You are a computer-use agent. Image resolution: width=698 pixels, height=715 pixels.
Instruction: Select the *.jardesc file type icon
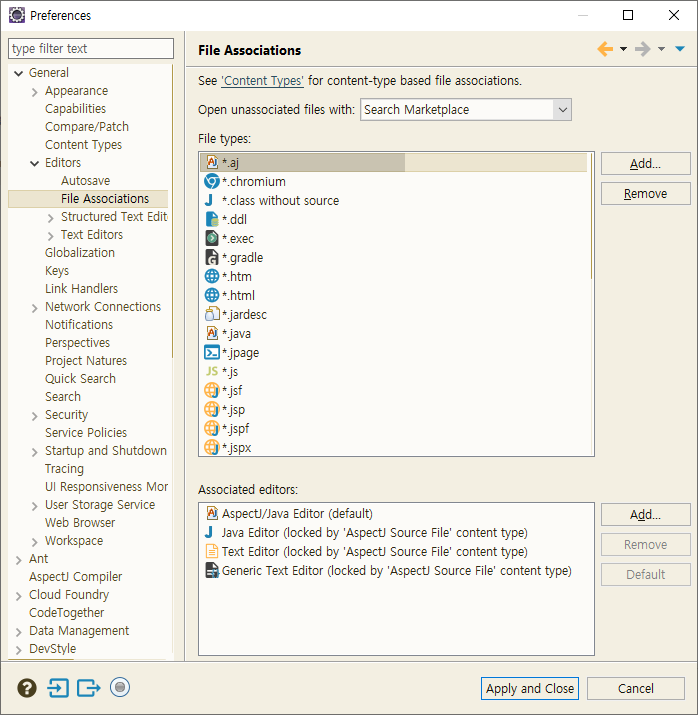click(x=212, y=314)
